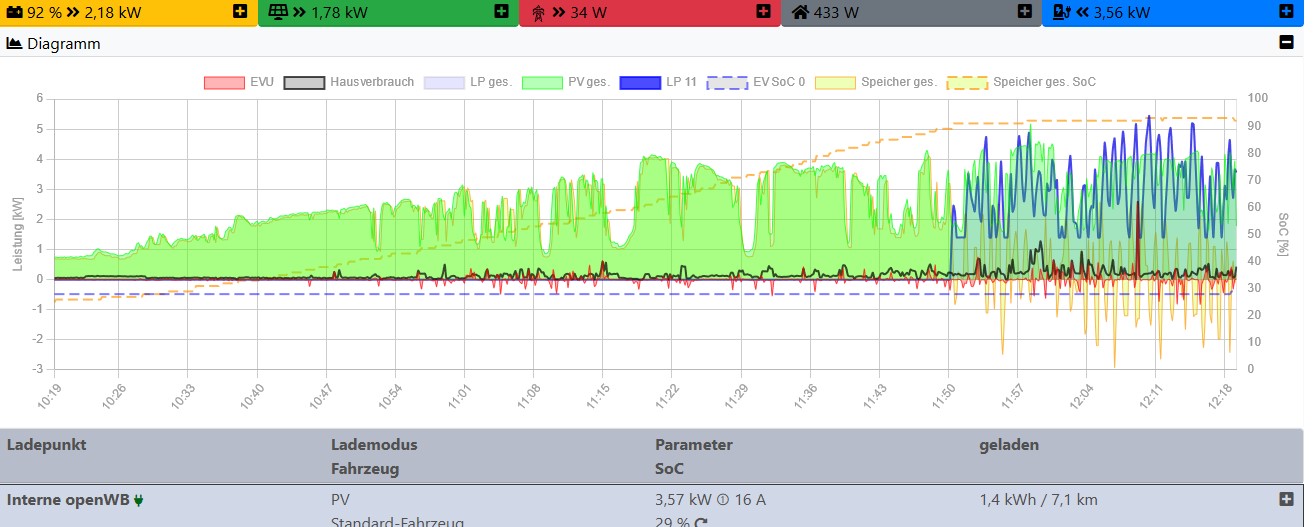Click the plus icon on house consumption card
The height and width of the screenshot is (527, 1314).
pyautogui.click(x=1024, y=12)
